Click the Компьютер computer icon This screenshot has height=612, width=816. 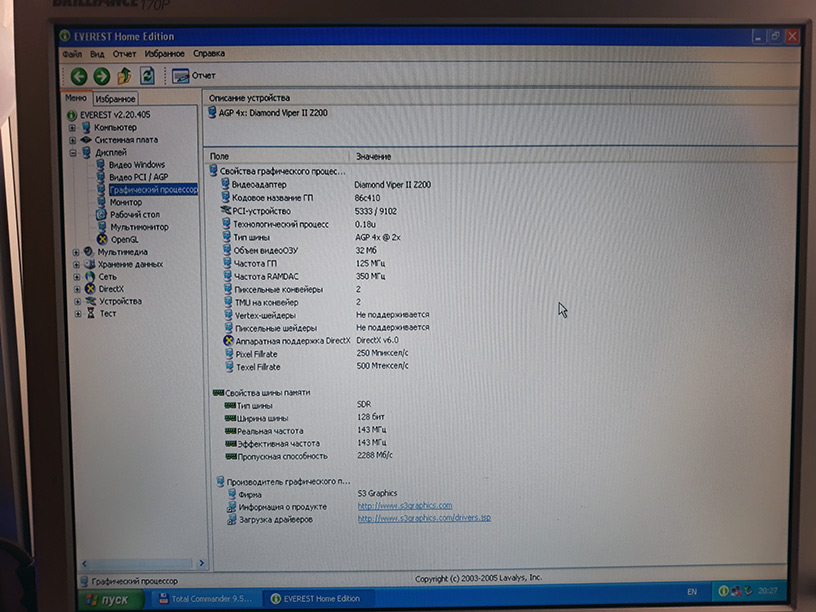tap(86, 127)
